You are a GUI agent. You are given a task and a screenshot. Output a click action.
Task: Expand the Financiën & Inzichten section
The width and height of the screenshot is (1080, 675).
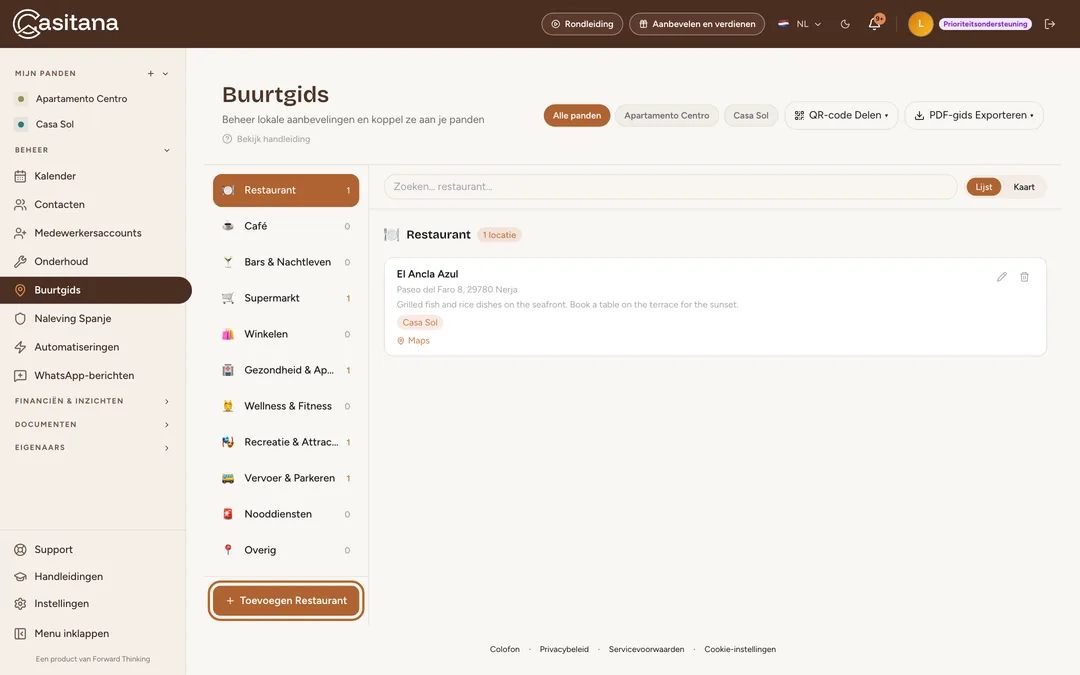(x=92, y=401)
